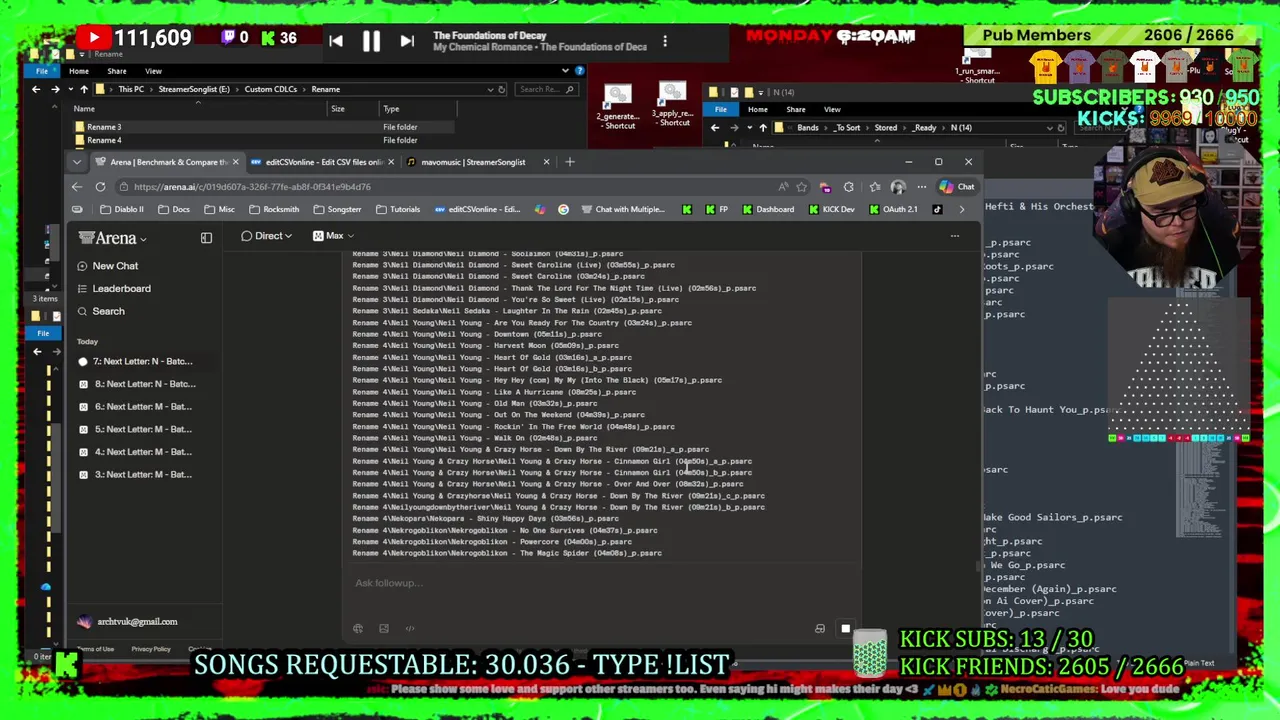Close the Arena browser tab
1280x720 pixels.
click(235, 162)
